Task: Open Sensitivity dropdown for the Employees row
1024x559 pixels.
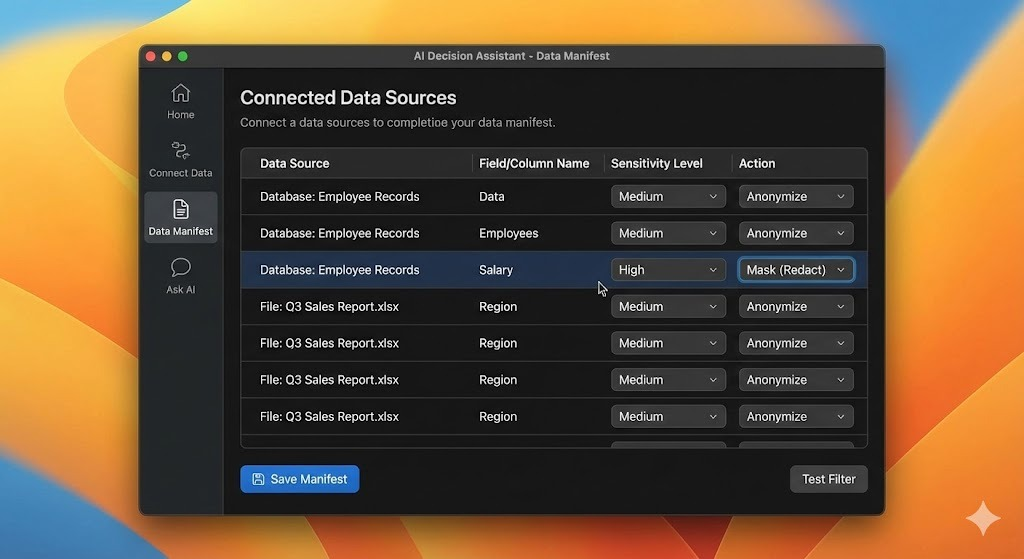Action: click(667, 233)
